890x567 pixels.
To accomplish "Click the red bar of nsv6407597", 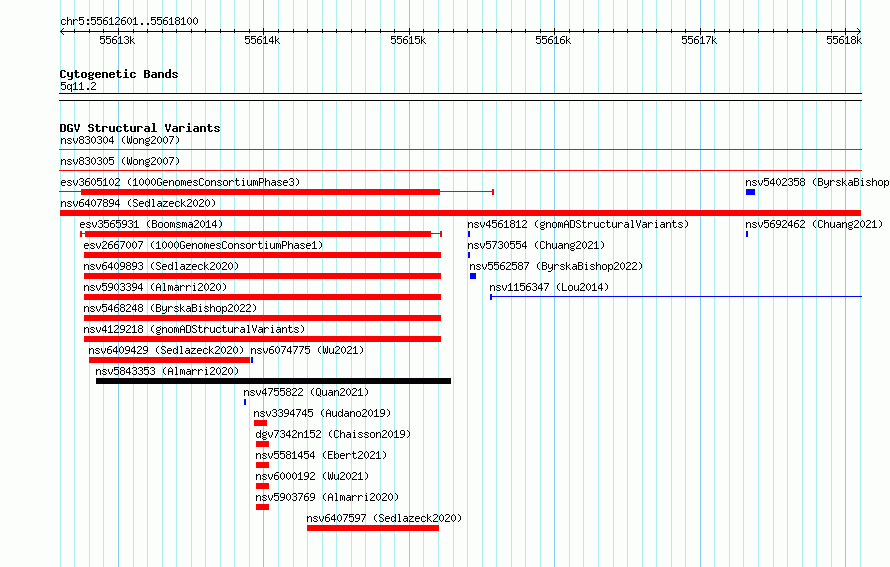I will [373, 528].
